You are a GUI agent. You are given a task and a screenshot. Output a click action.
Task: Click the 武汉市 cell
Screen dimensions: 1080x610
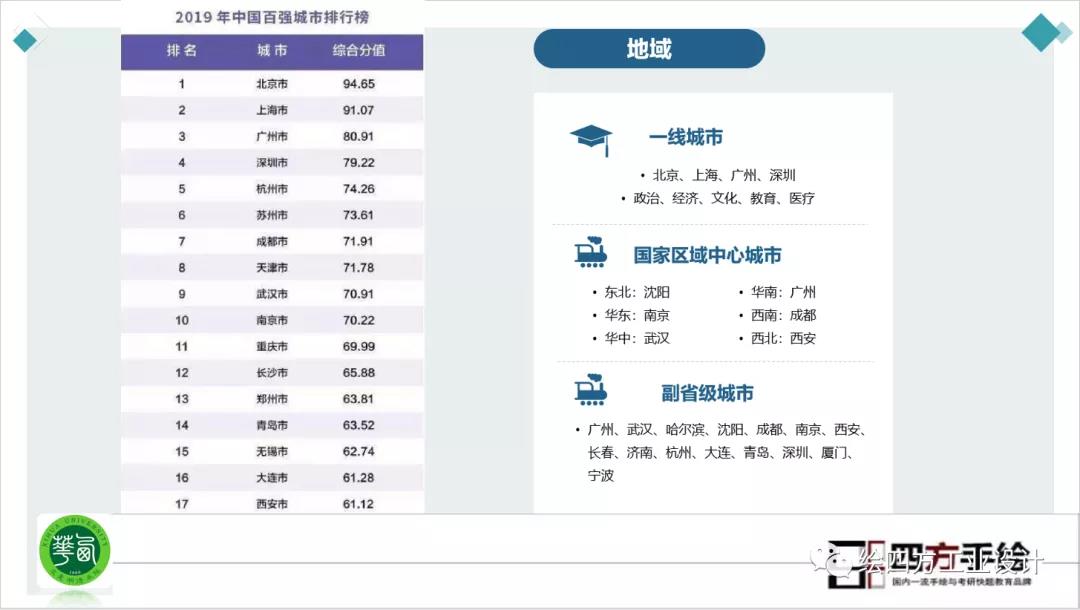tap(272, 294)
